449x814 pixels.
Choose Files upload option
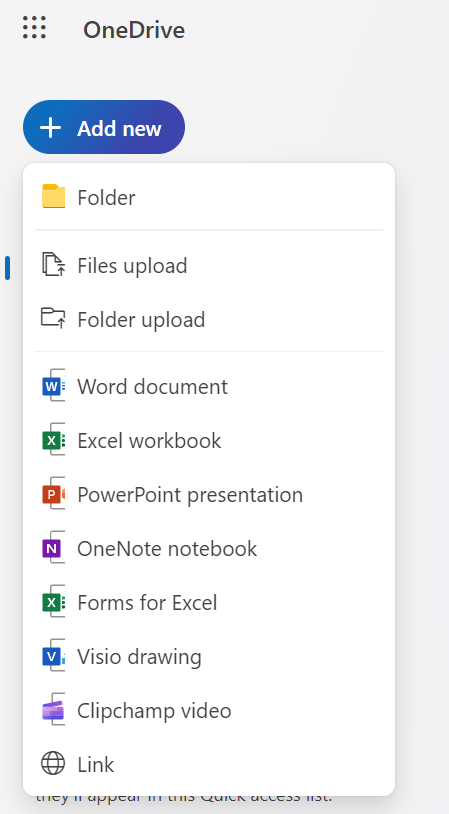[x=209, y=265]
